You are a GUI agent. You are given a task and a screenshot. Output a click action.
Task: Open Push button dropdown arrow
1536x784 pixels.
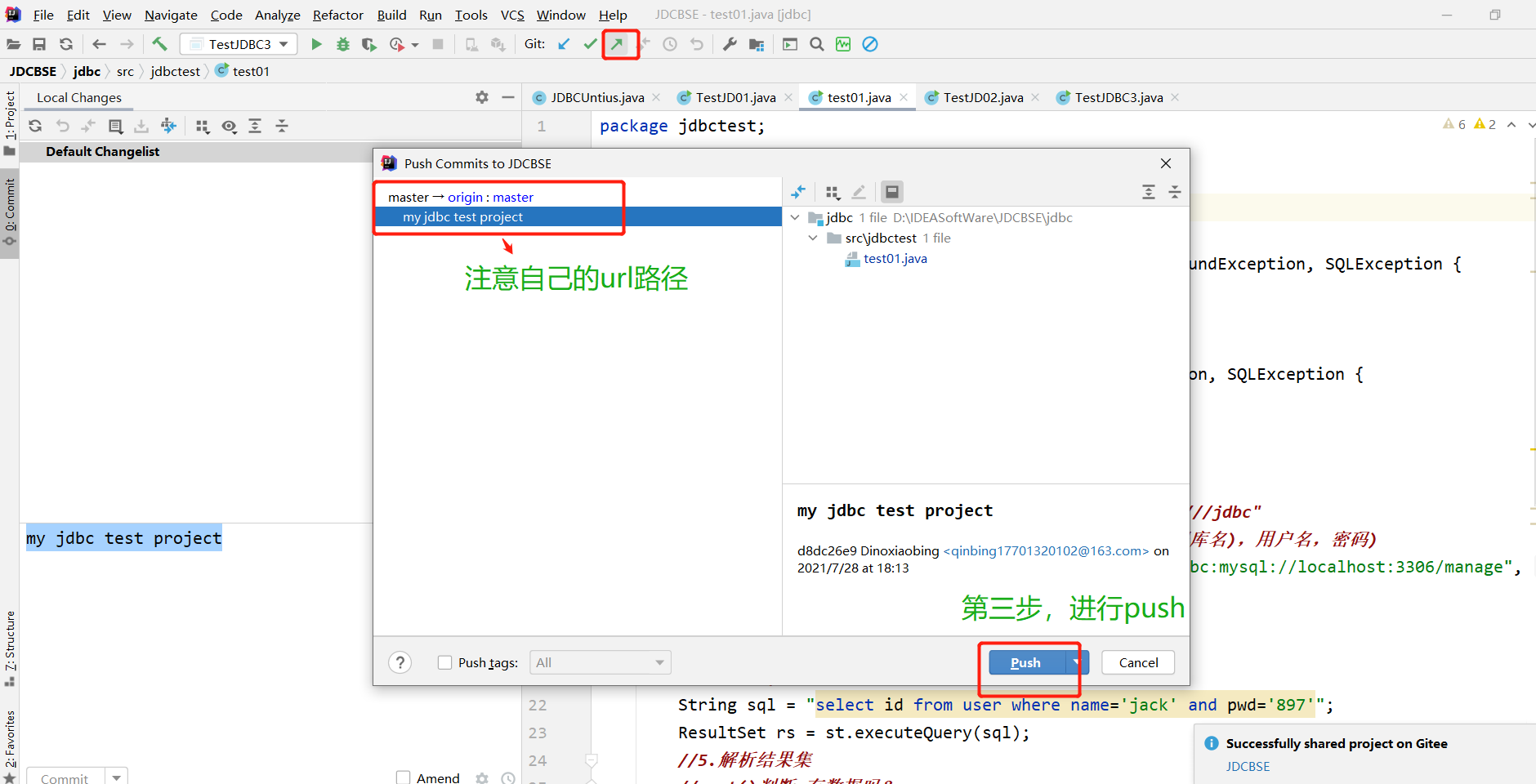[x=1077, y=662]
